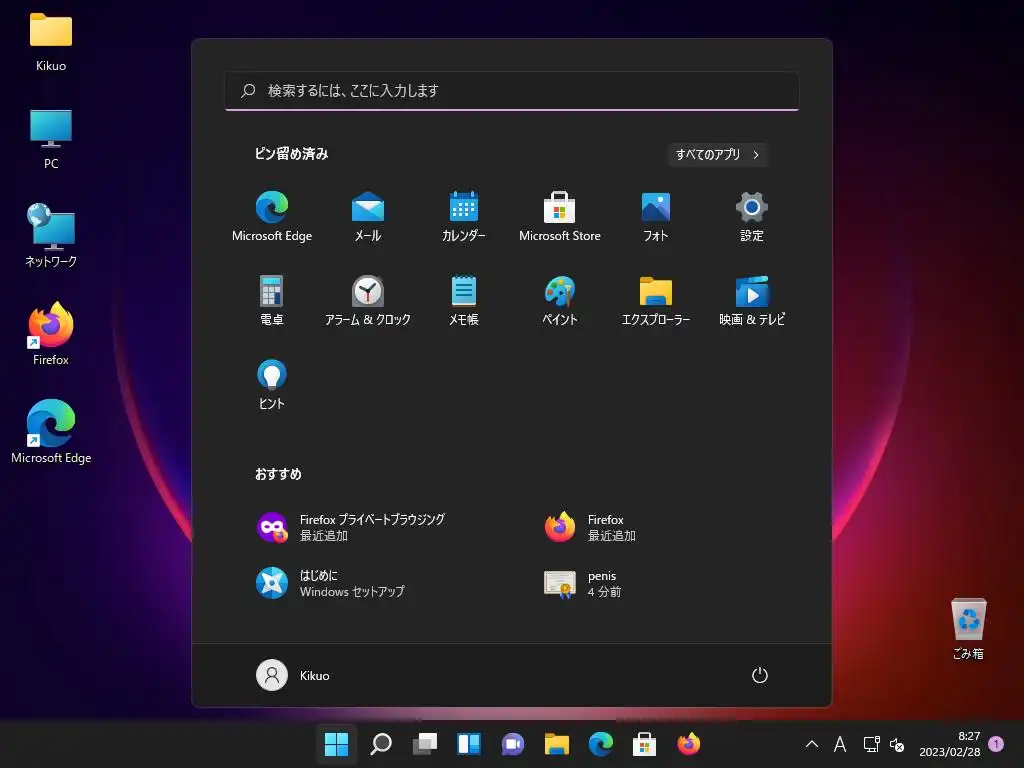
Task: Open recommended Firefox 最近追加 item
Action: 591,527
